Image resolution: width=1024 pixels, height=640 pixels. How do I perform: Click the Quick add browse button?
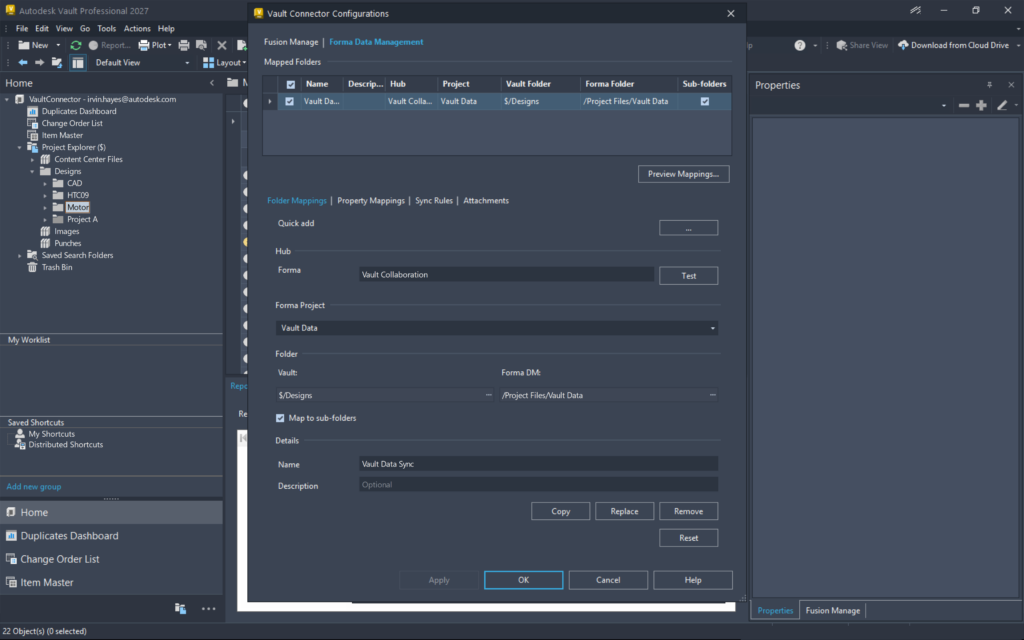click(688, 228)
